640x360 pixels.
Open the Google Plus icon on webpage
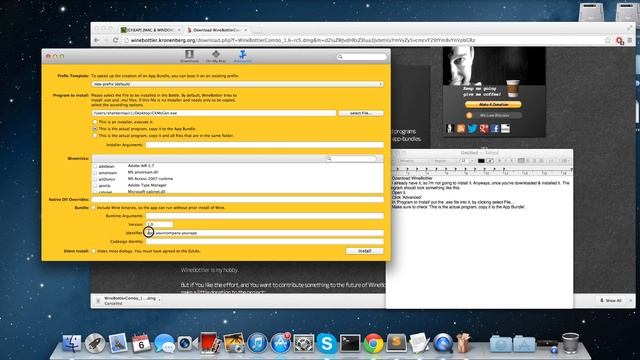484,129
